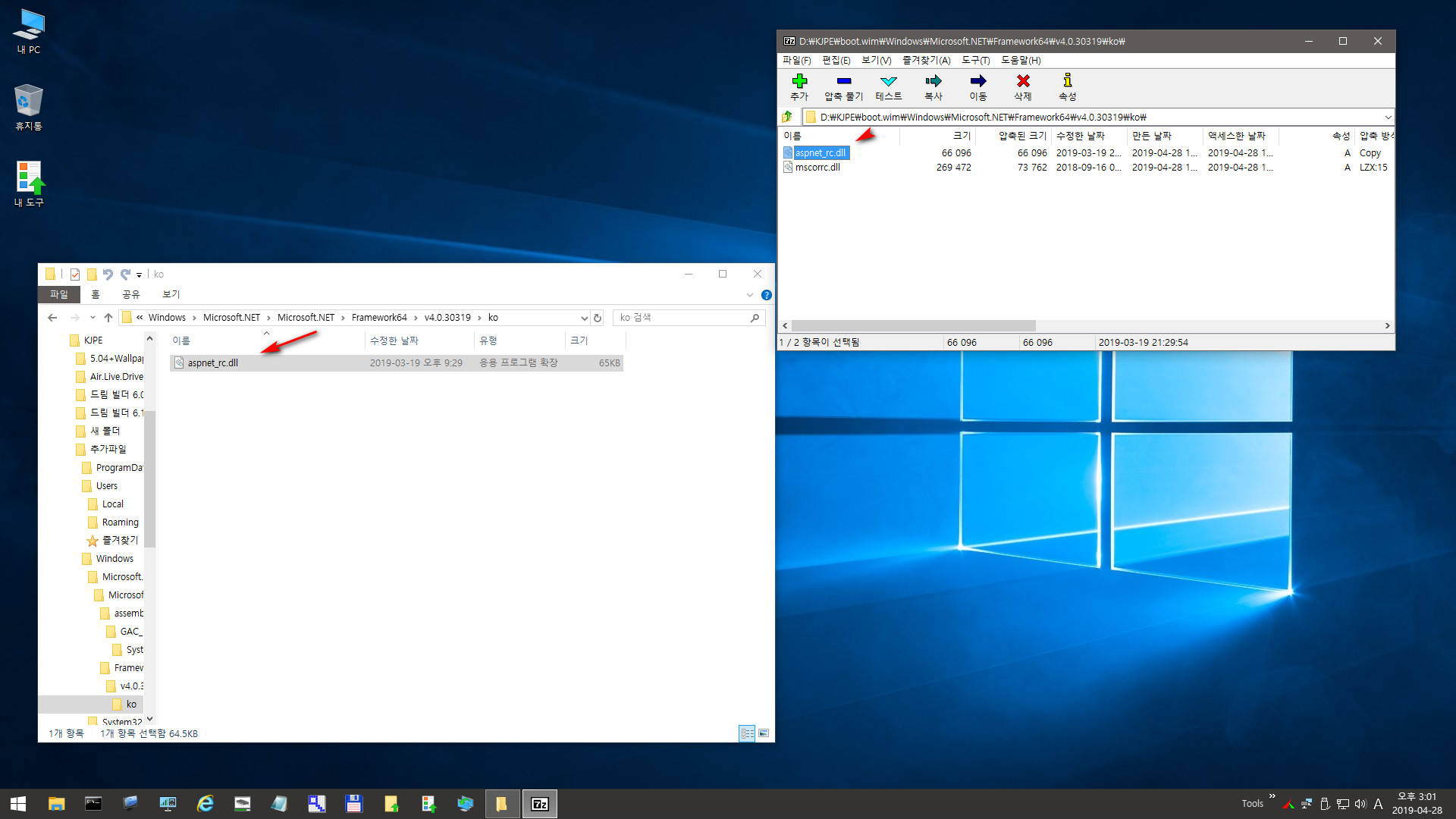Click the 7-Zip Properties (속성) icon
This screenshot has width=1456, height=819.
coord(1068,81)
